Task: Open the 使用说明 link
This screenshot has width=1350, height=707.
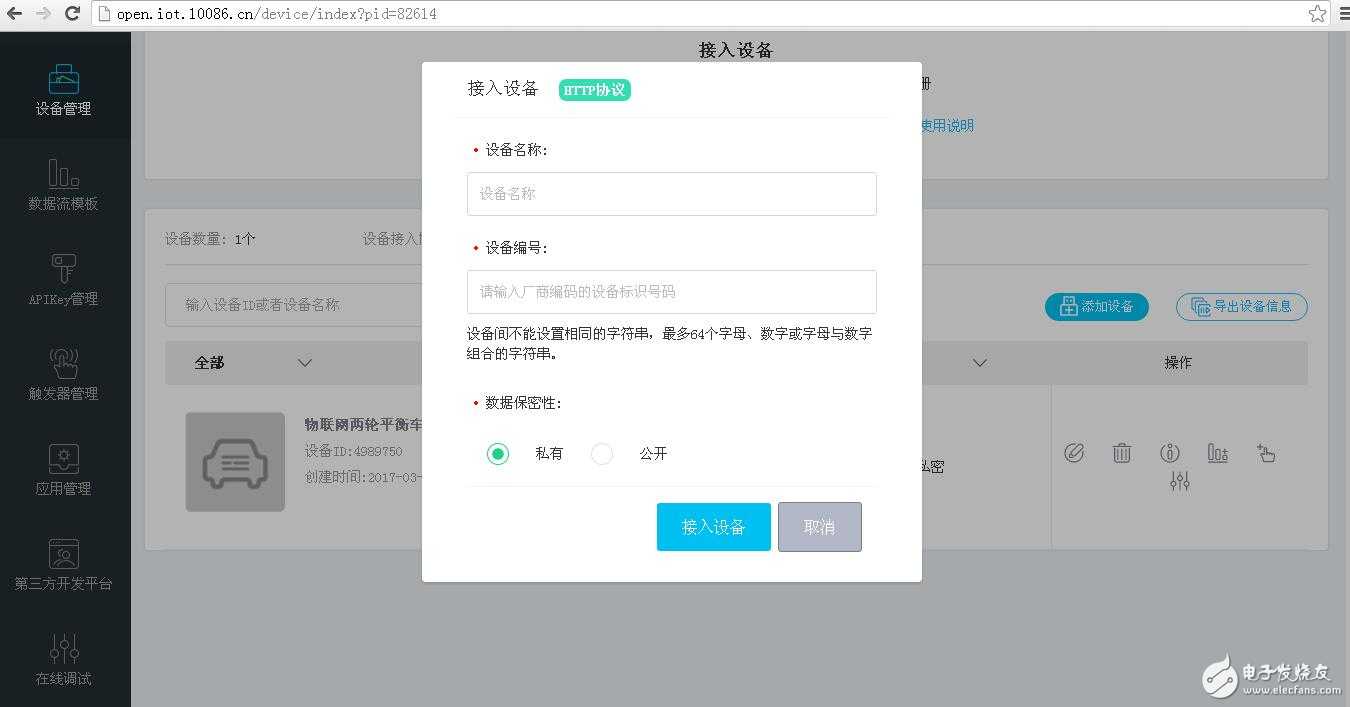Action: pyautogui.click(x=947, y=125)
